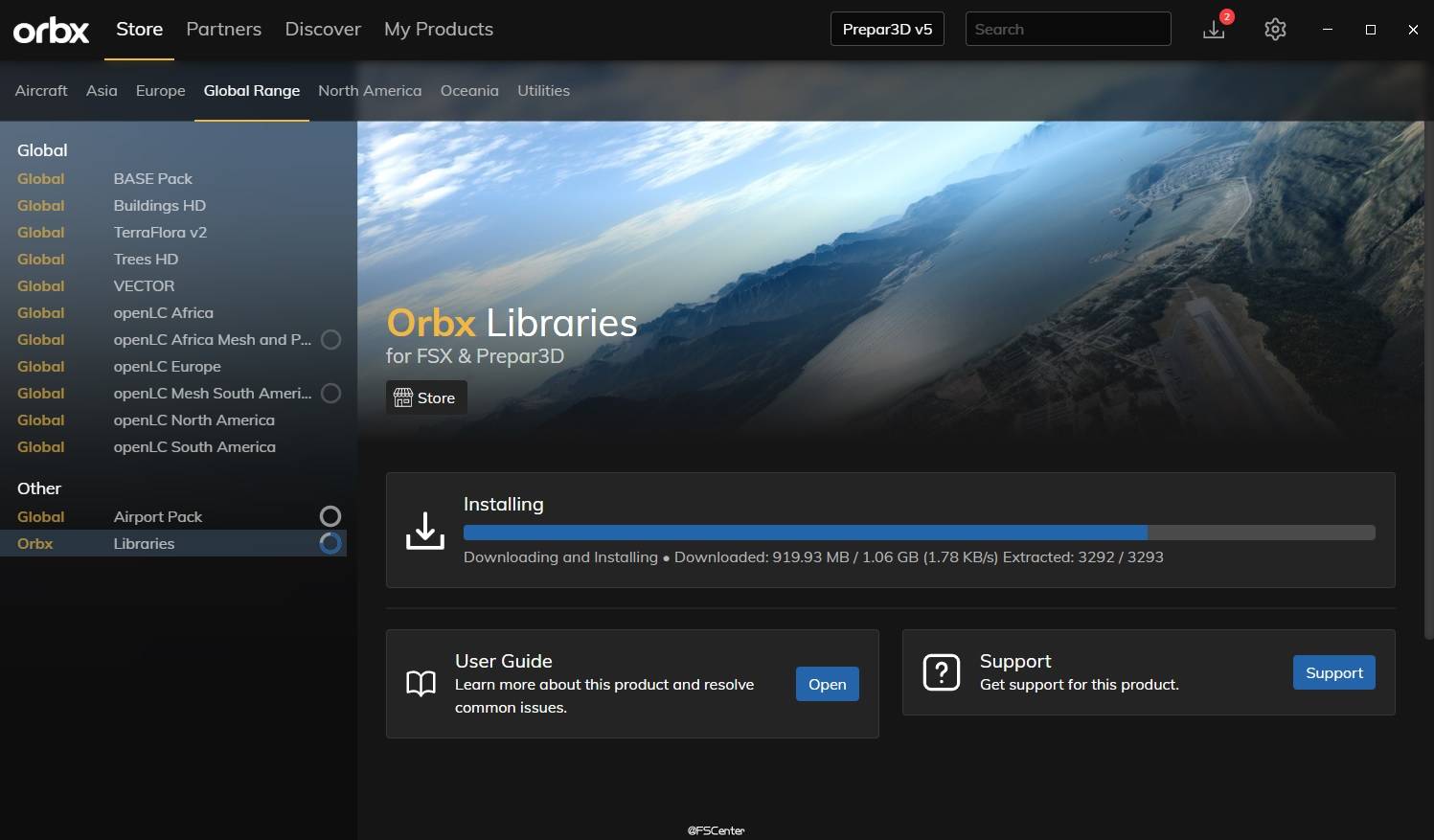Viewport: 1434px width, 840px height.
Task: Select the Global Range category
Action: coord(252,90)
